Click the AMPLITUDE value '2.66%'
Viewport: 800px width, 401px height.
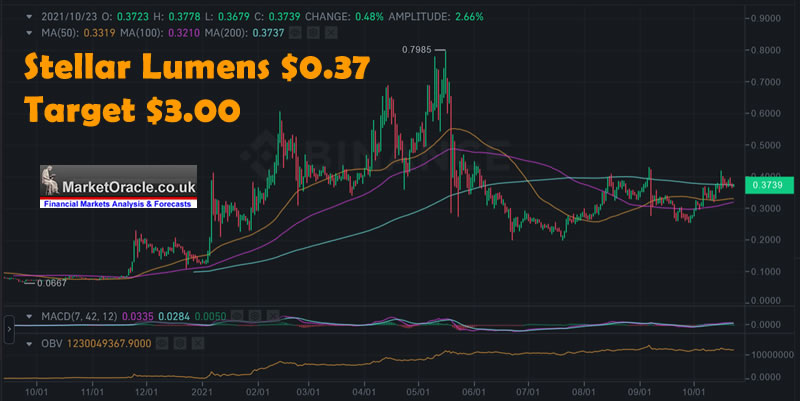click(x=469, y=17)
